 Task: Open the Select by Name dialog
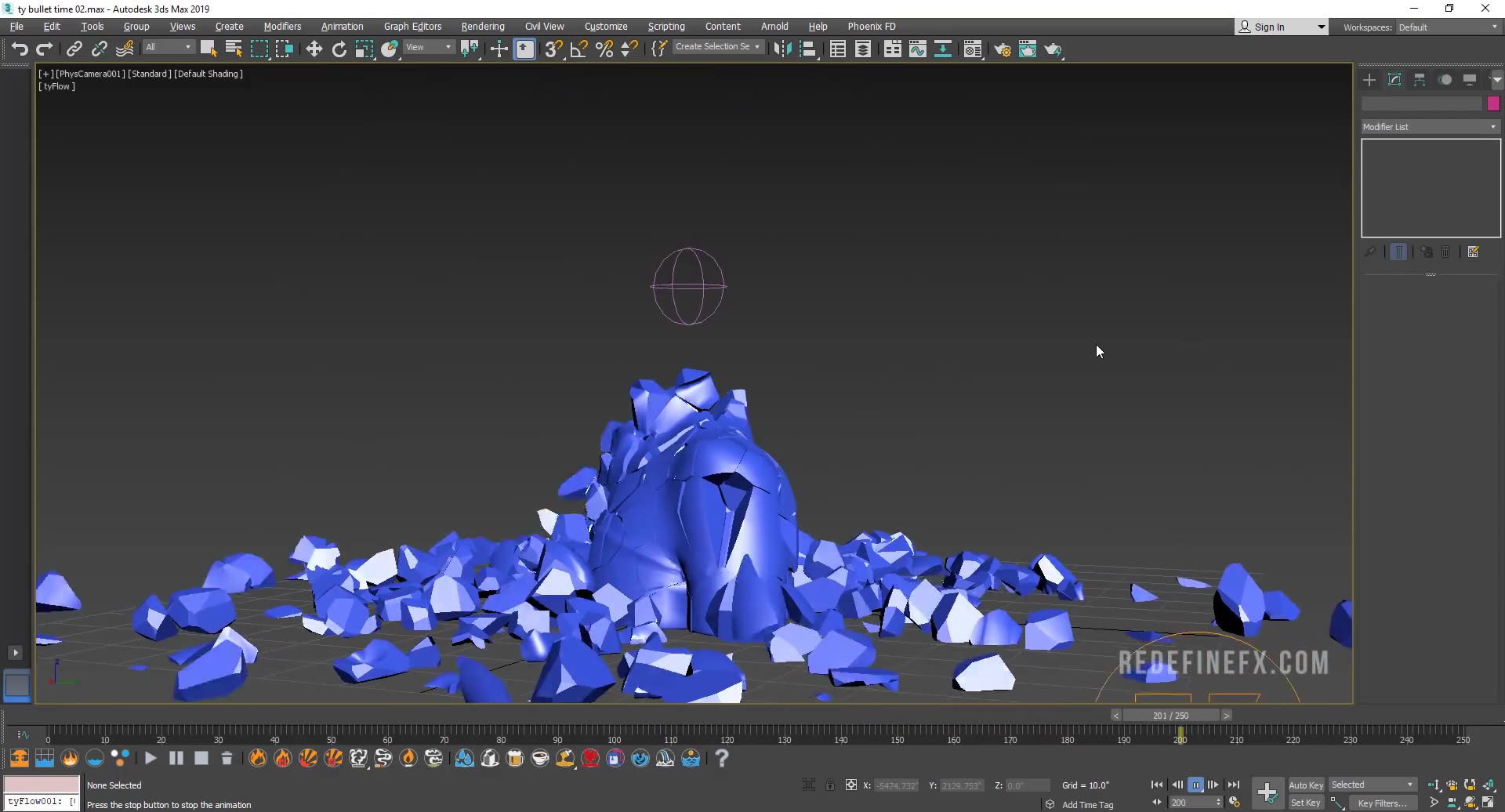233,49
